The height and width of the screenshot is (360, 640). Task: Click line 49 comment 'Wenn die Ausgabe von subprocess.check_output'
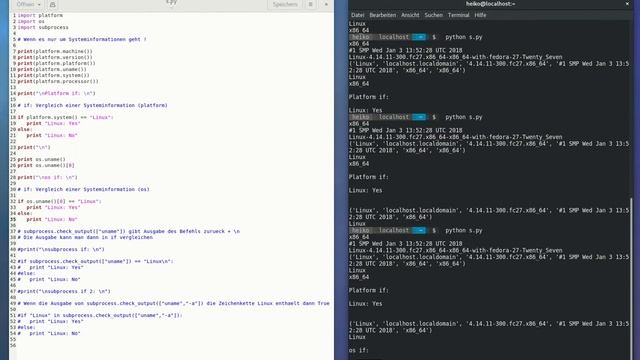(173, 303)
